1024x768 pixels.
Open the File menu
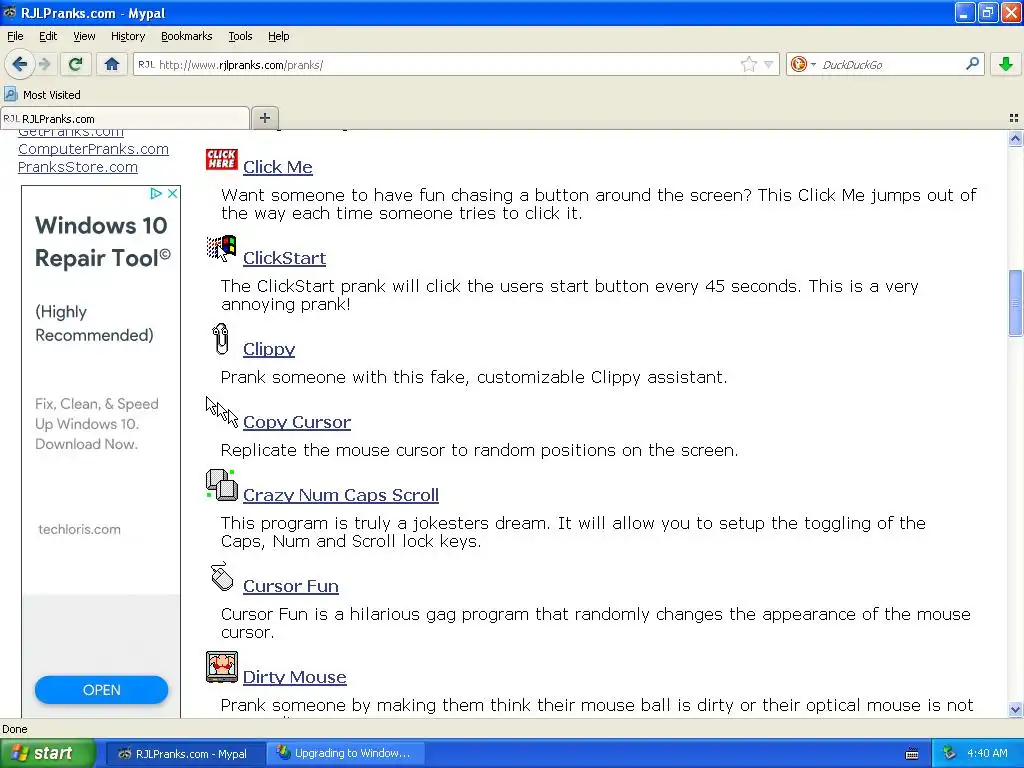pyautogui.click(x=15, y=36)
